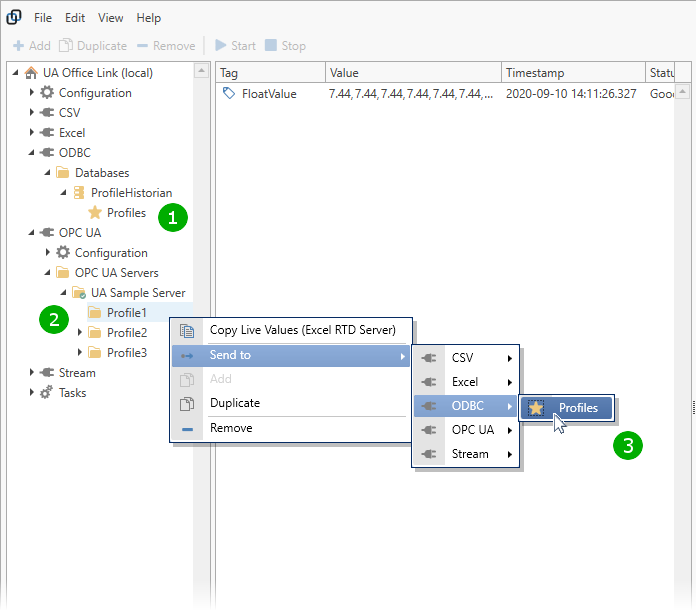Click the Timestamp column header
This screenshot has width=696, height=610.
click(573, 73)
